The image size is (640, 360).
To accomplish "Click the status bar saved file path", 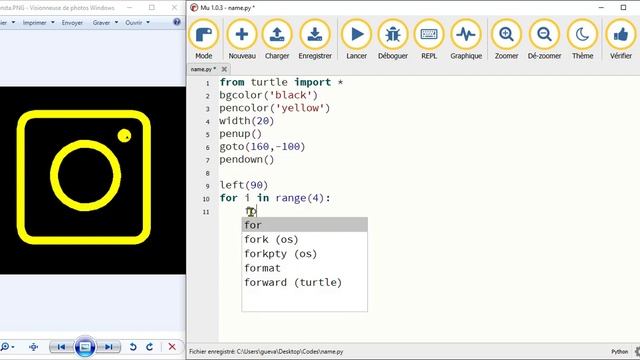I will click(x=266, y=351).
